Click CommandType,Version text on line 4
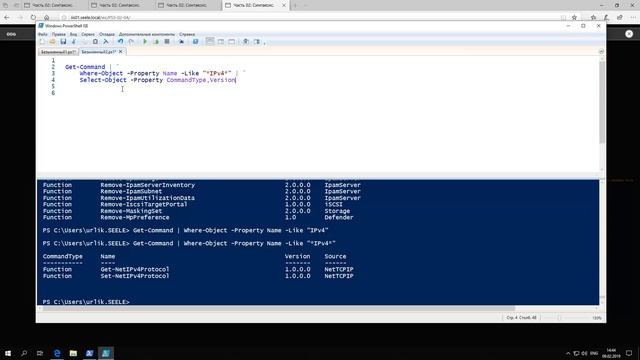 click(x=201, y=80)
